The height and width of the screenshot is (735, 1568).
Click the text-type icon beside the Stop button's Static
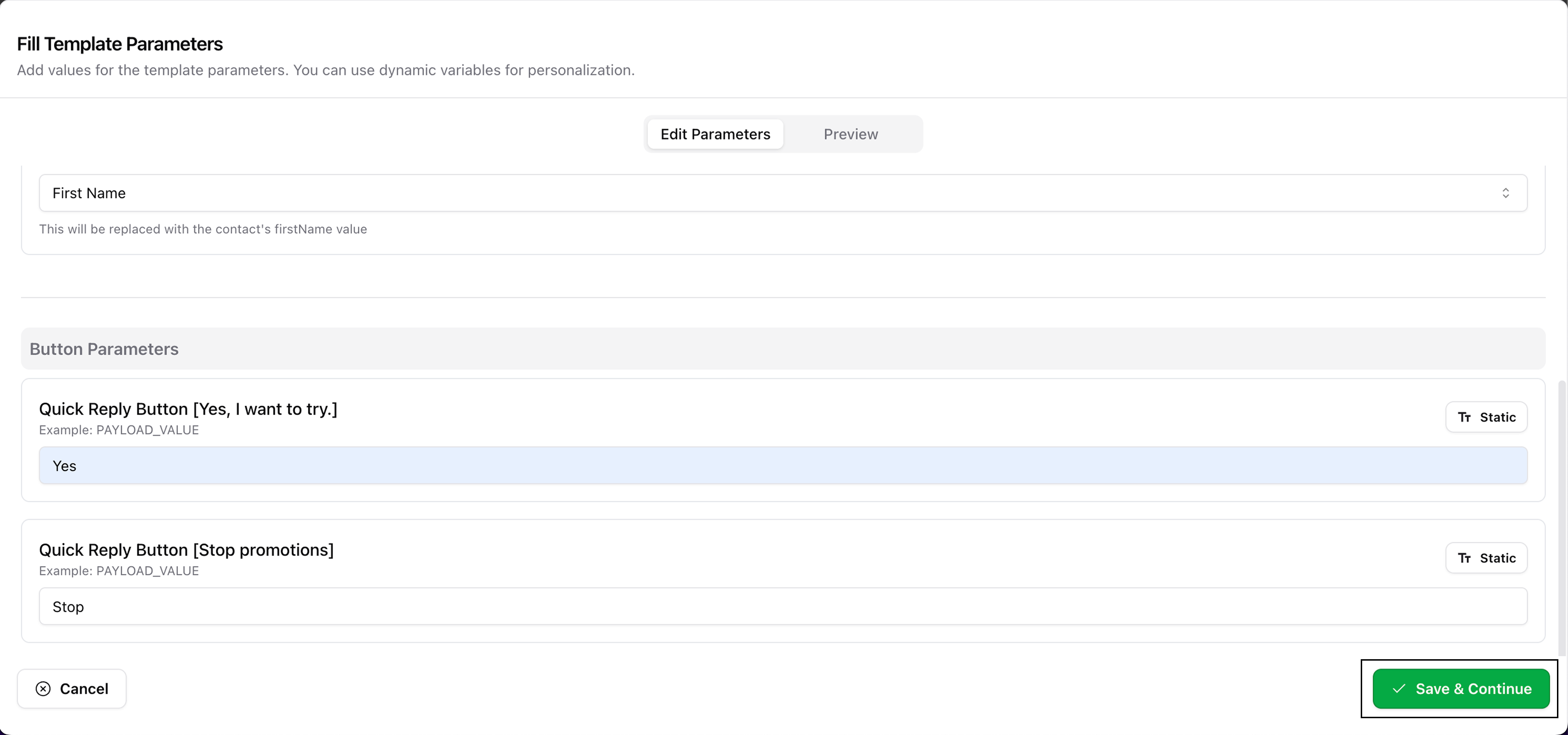point(1464,558)
